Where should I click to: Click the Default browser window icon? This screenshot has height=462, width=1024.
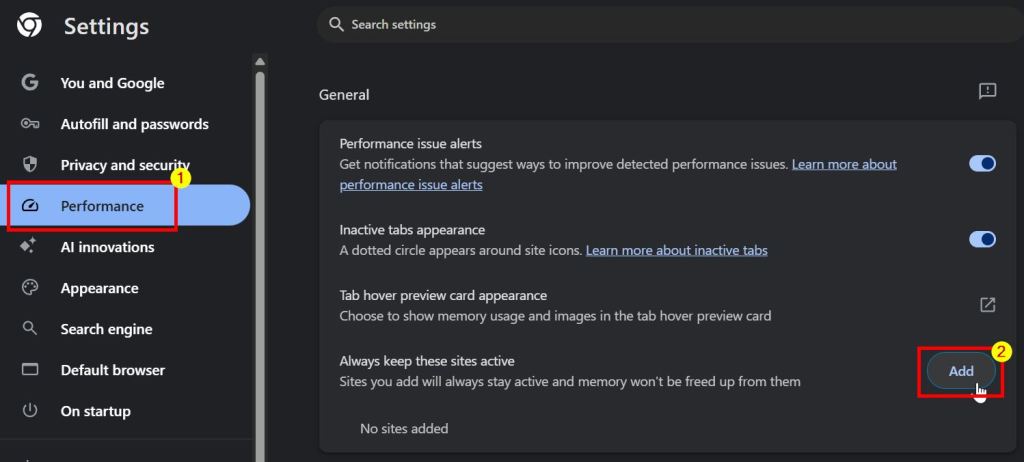30,370
